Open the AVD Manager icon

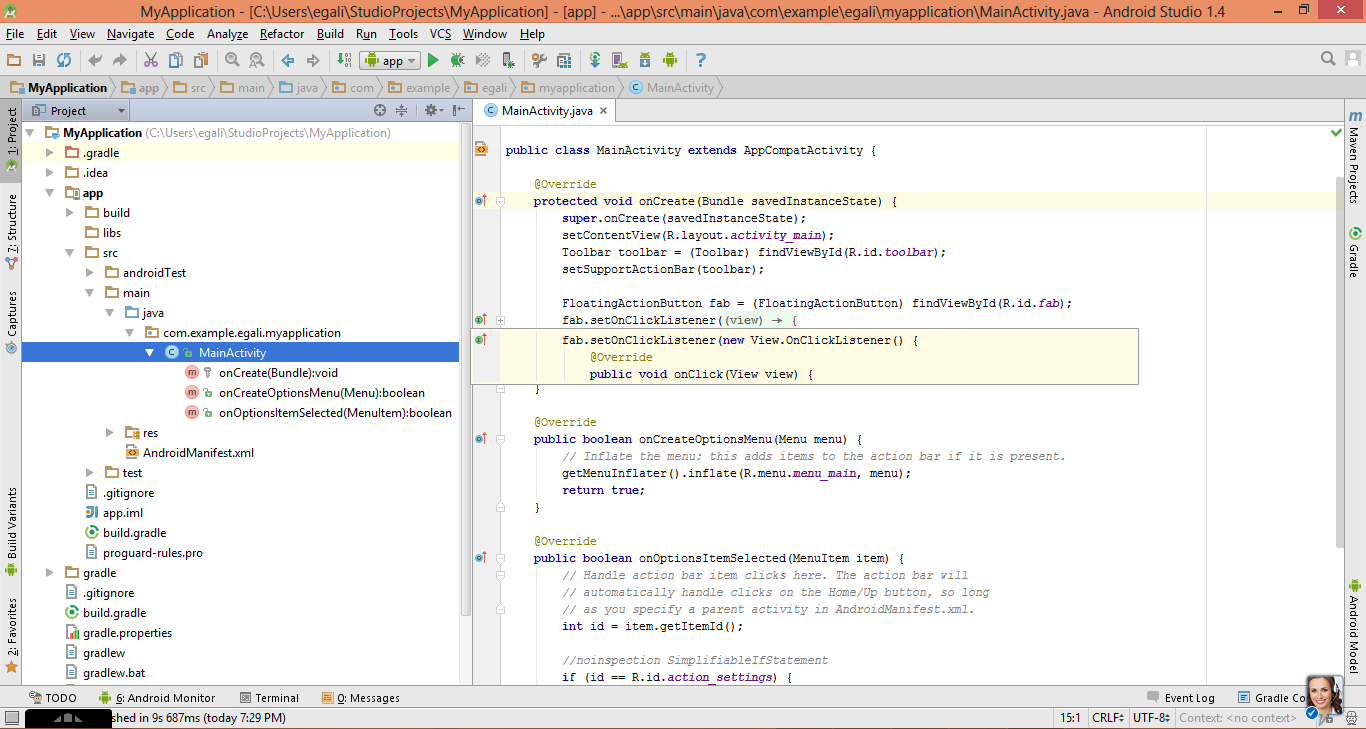tap(620, 61)
